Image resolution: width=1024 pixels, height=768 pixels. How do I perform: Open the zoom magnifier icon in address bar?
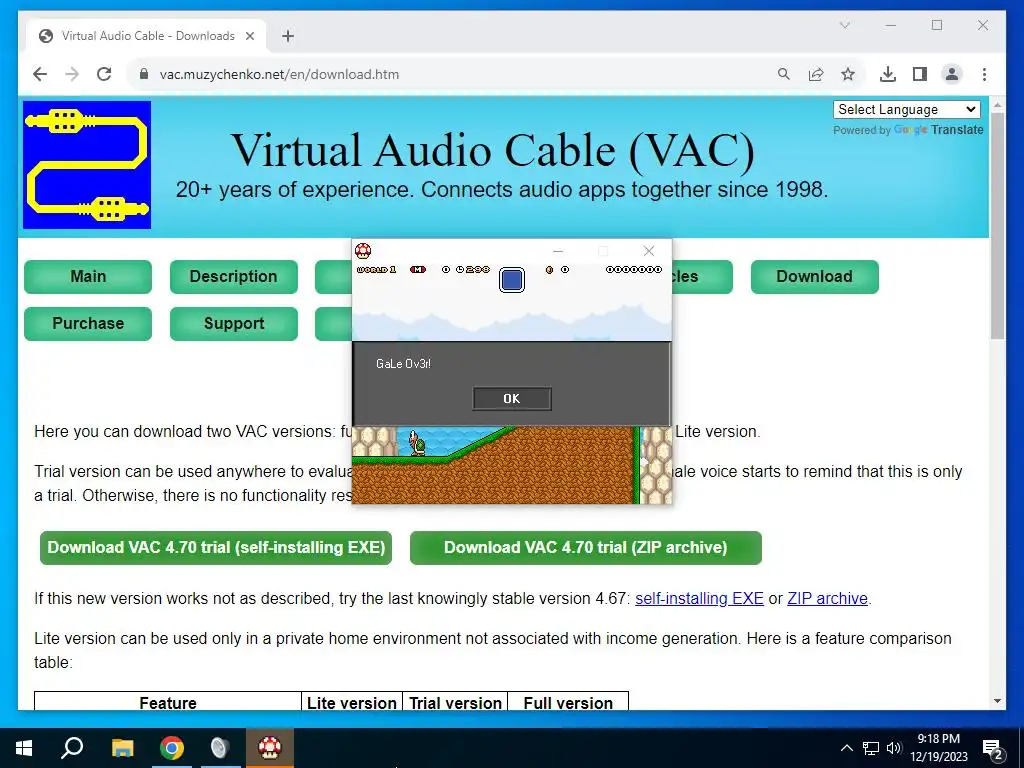pyautogui.click(x=784, y=74)
